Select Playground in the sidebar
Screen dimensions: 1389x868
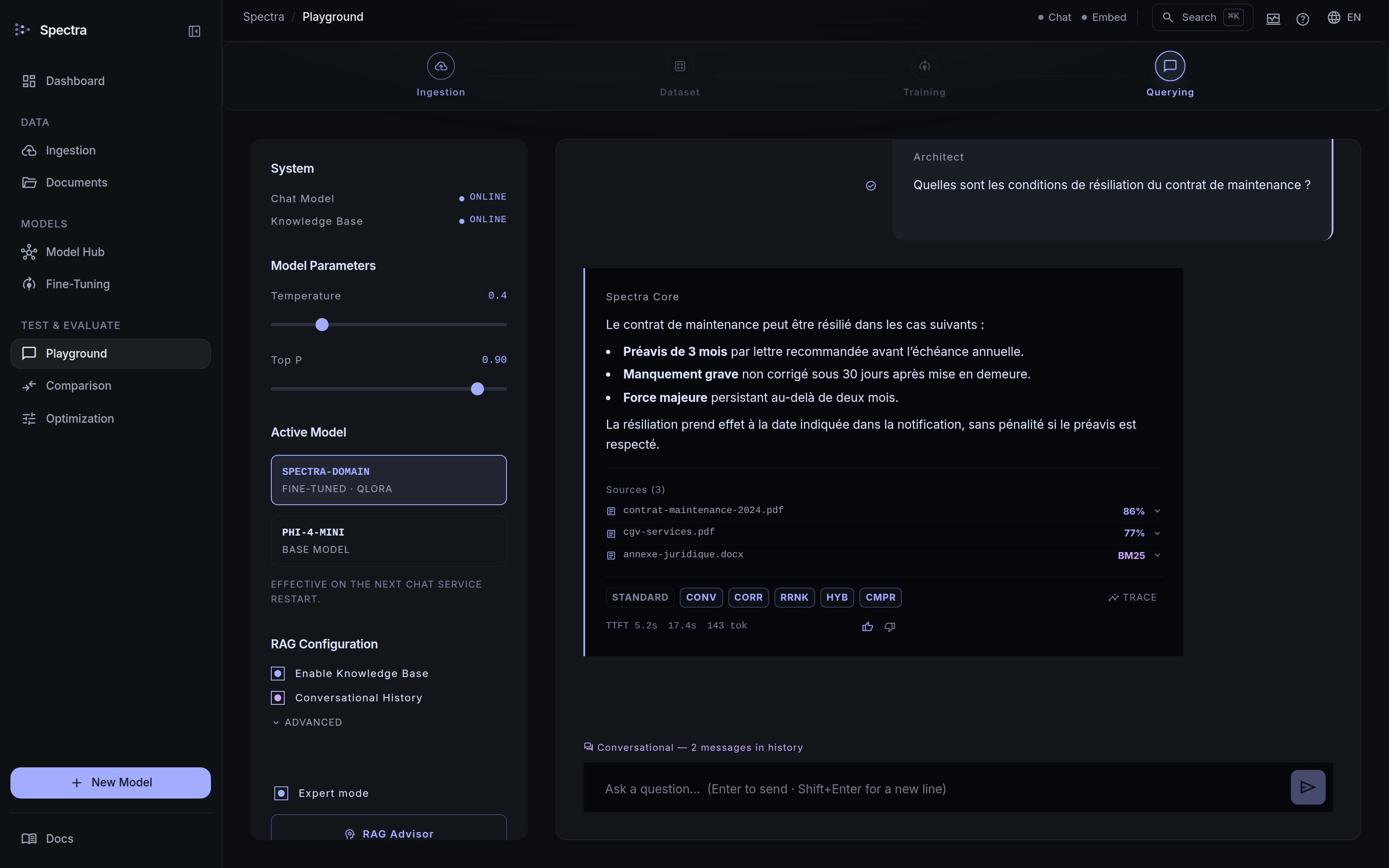[x=110, y=354]
